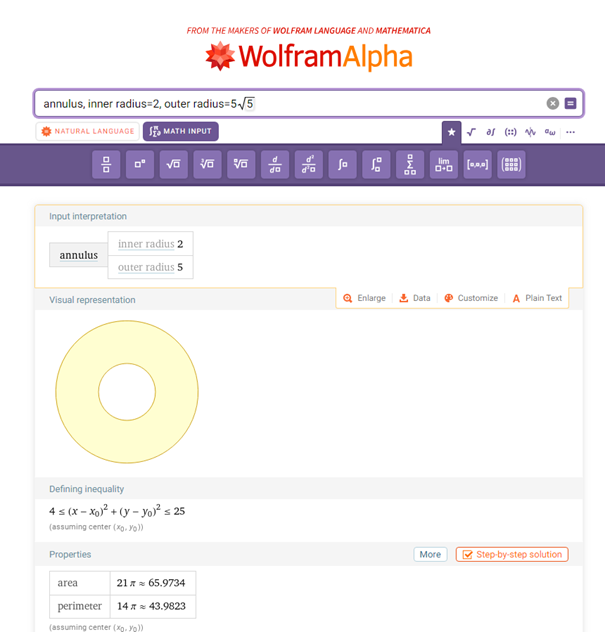Insert a first derivative template
Screen dimensions: 605x632
coord(275,164)
